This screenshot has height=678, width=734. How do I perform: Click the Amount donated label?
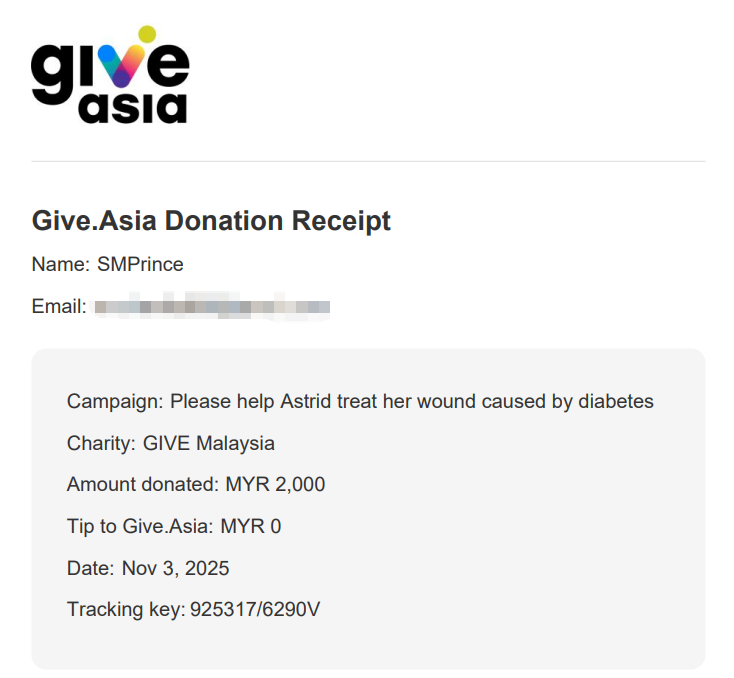[x=143, y=485]
